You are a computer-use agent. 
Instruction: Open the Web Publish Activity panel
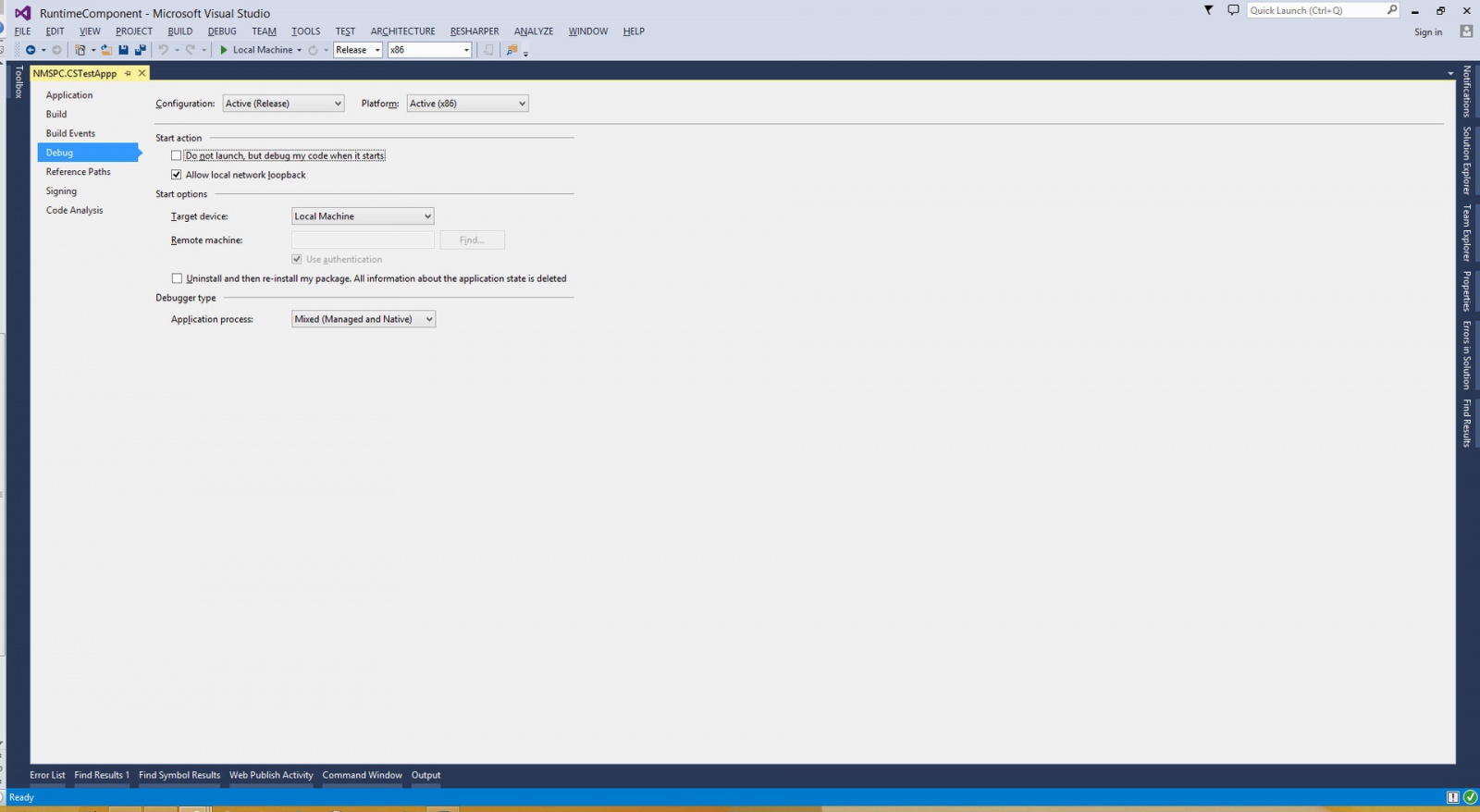click(271, 775)
